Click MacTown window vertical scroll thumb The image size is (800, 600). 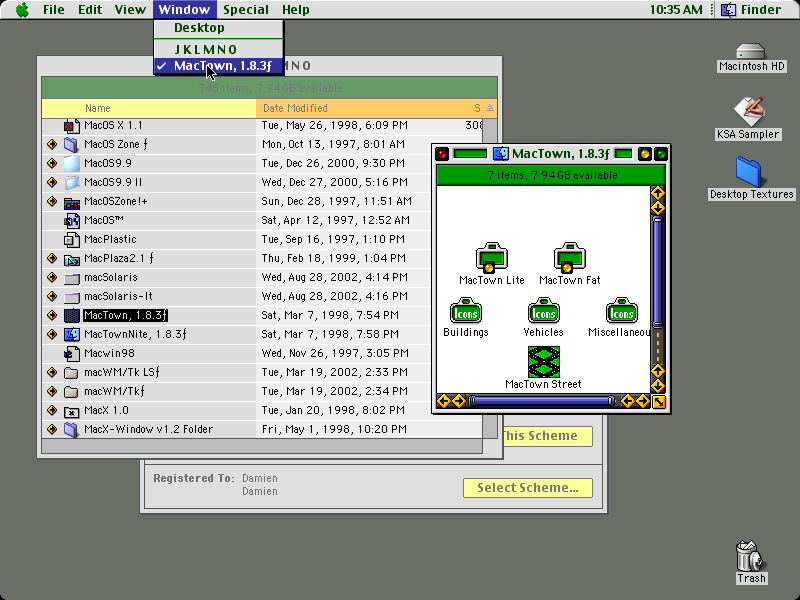click(658, 272)
